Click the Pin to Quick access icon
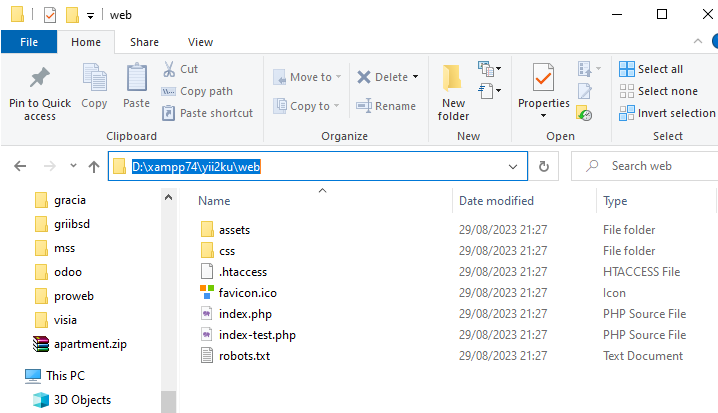 pyautogui.click(x=40, y=77)
